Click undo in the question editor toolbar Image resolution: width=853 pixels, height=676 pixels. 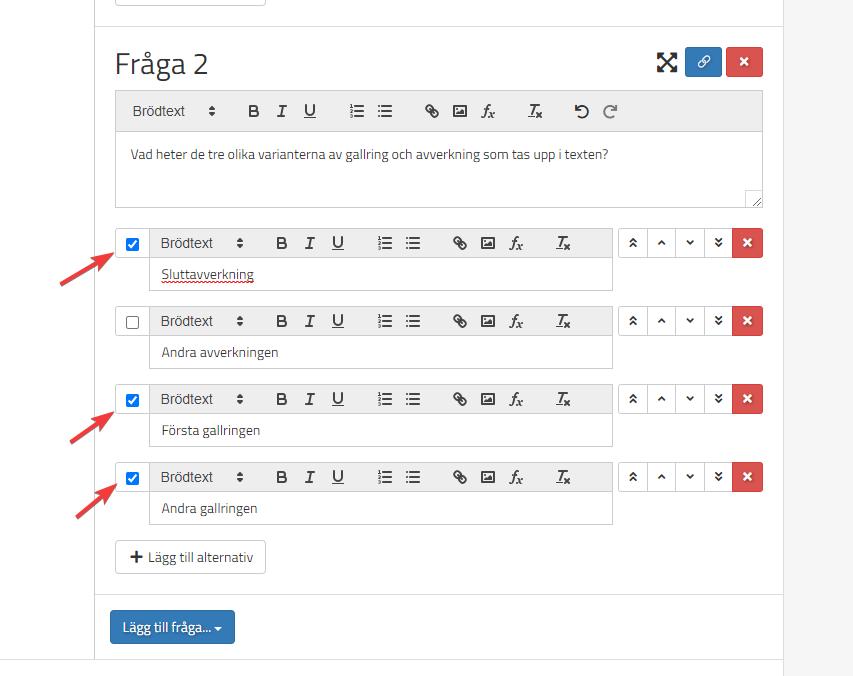(x=582, y=111)
